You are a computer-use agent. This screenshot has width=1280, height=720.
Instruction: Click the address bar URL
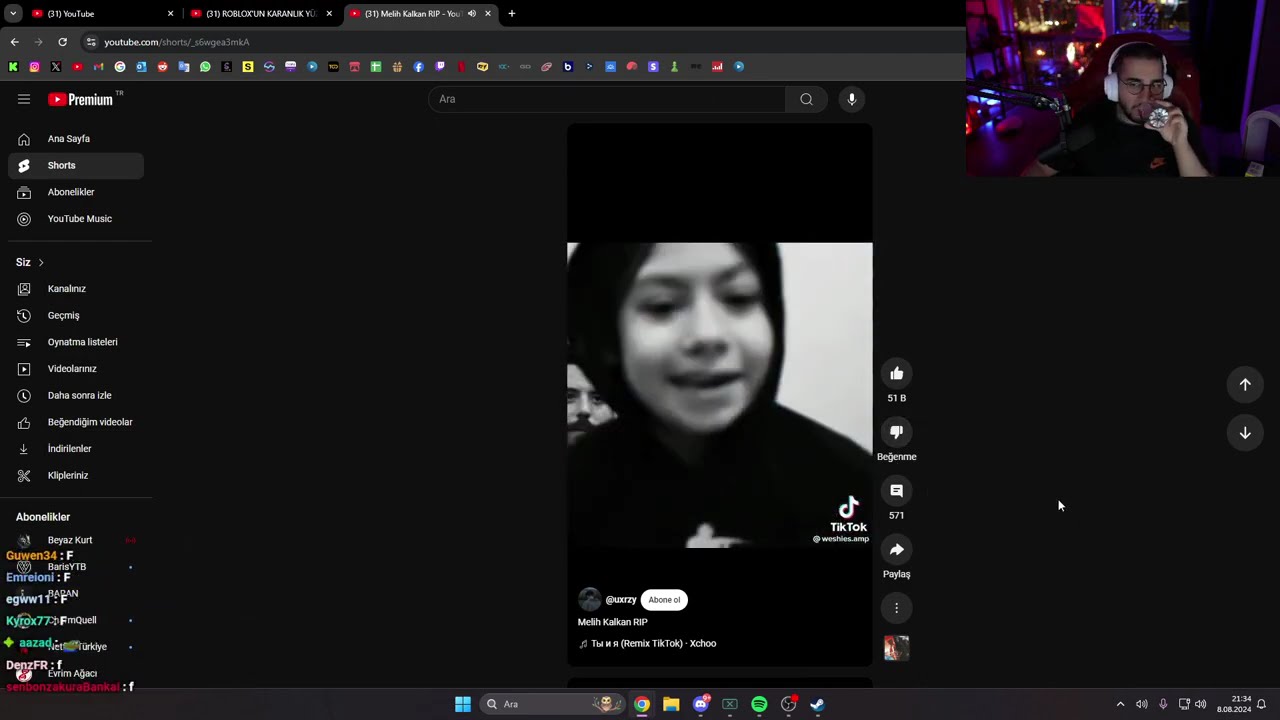click(x=177, y=42)
